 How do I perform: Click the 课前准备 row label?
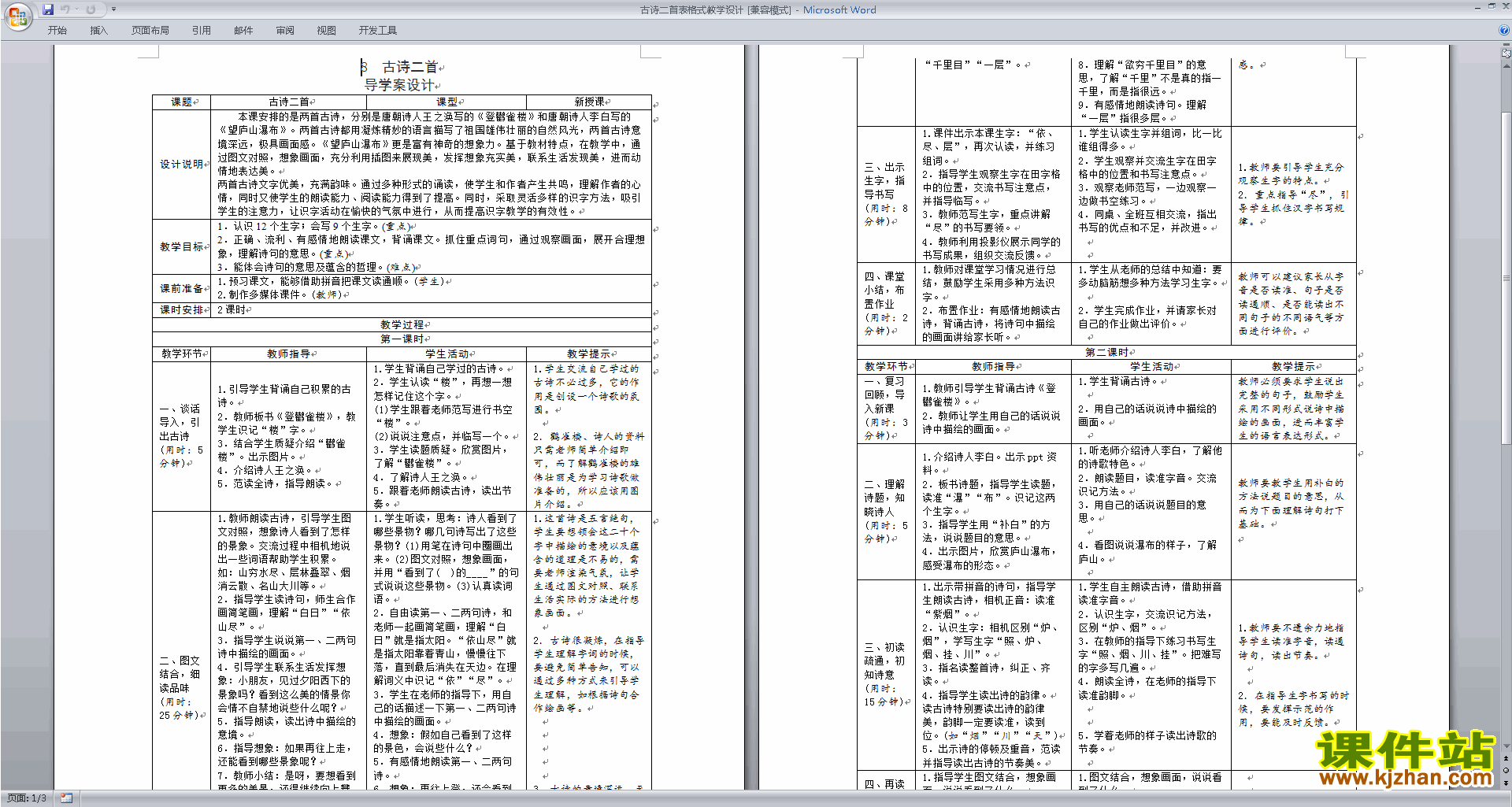[182, 288]
